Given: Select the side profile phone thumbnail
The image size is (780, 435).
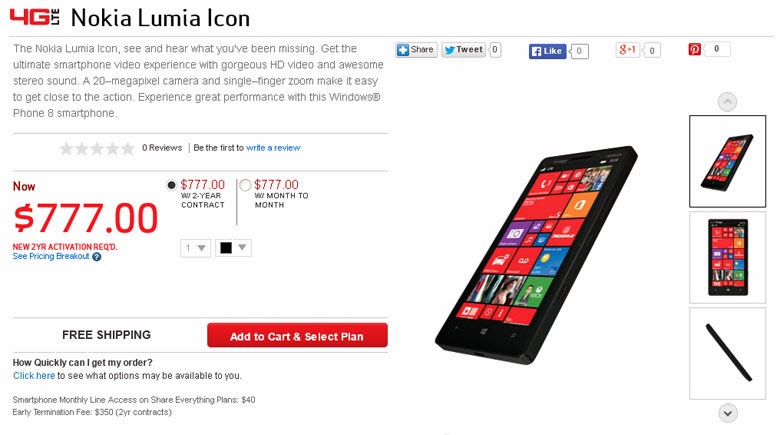Looking at the screenshot, I should (x=727, y=351).
